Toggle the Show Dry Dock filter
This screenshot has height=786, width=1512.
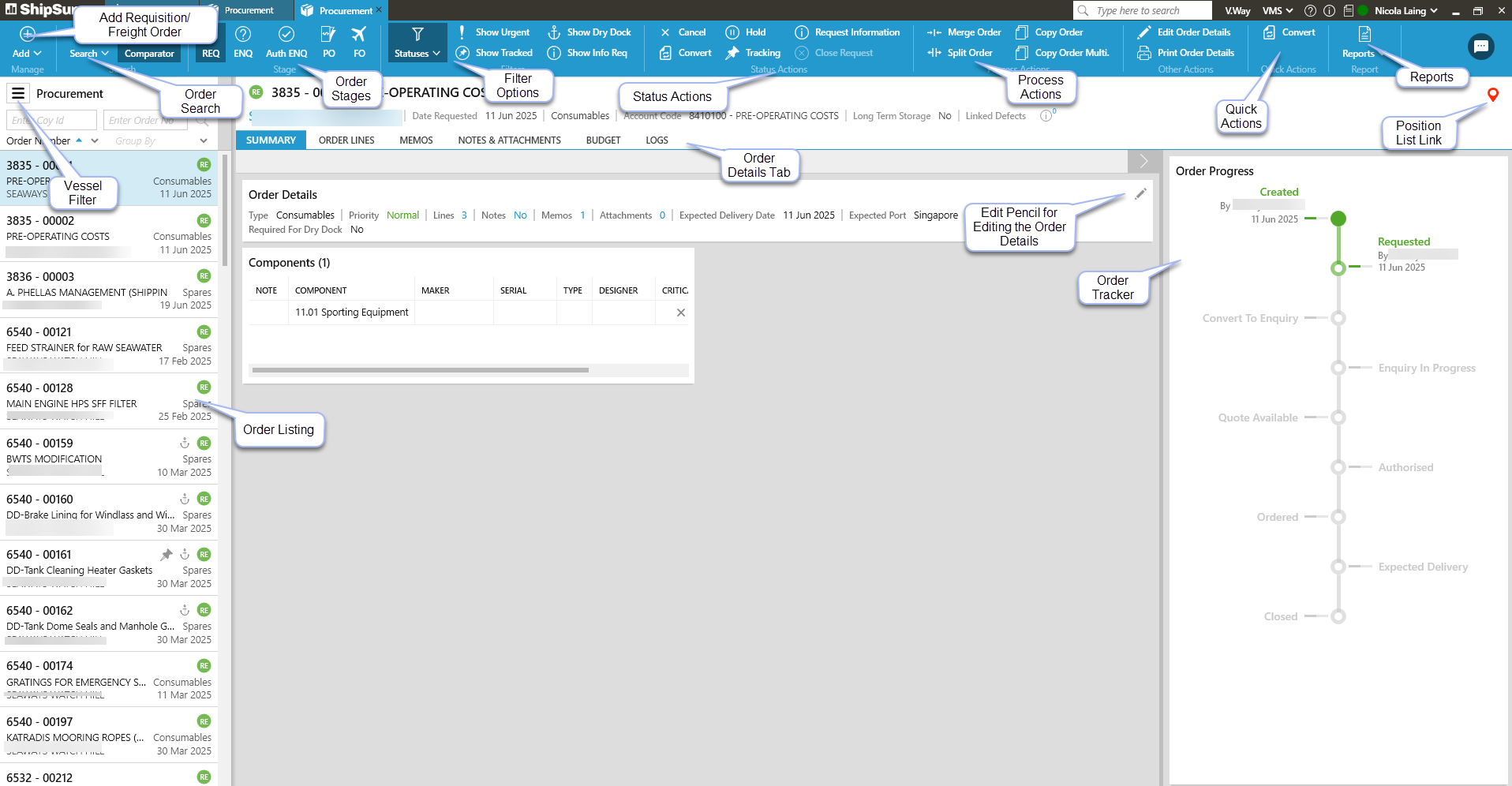pyautogui.click(x=589, y=32)
